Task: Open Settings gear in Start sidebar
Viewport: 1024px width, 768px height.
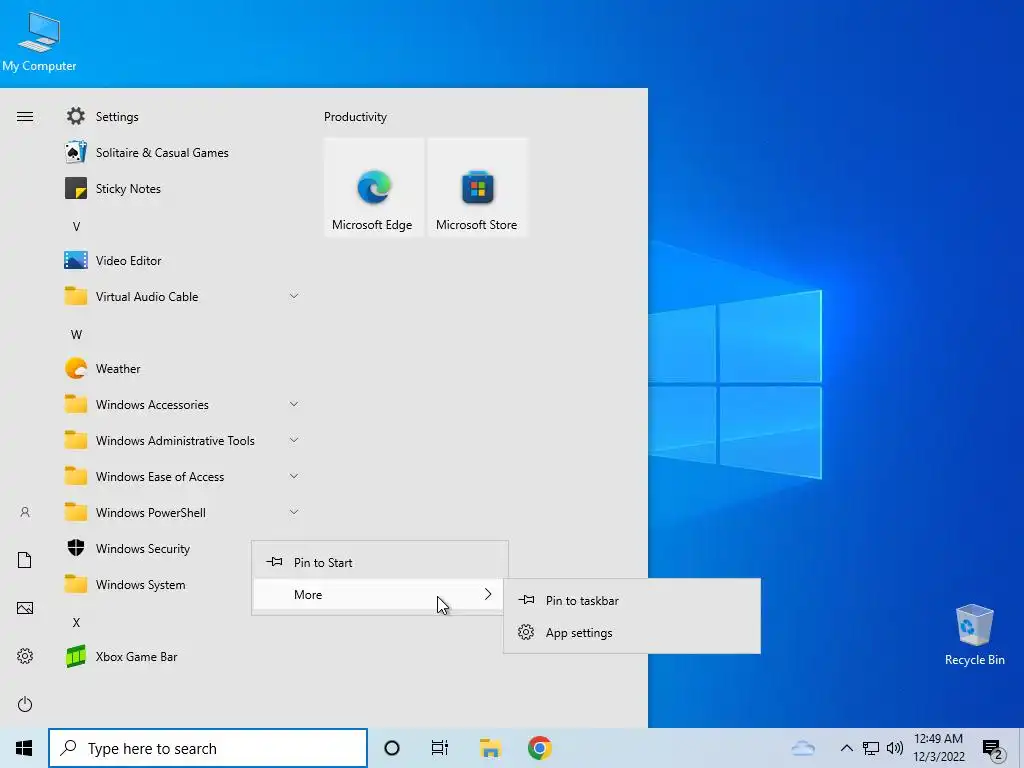Action: coord(25,656)
